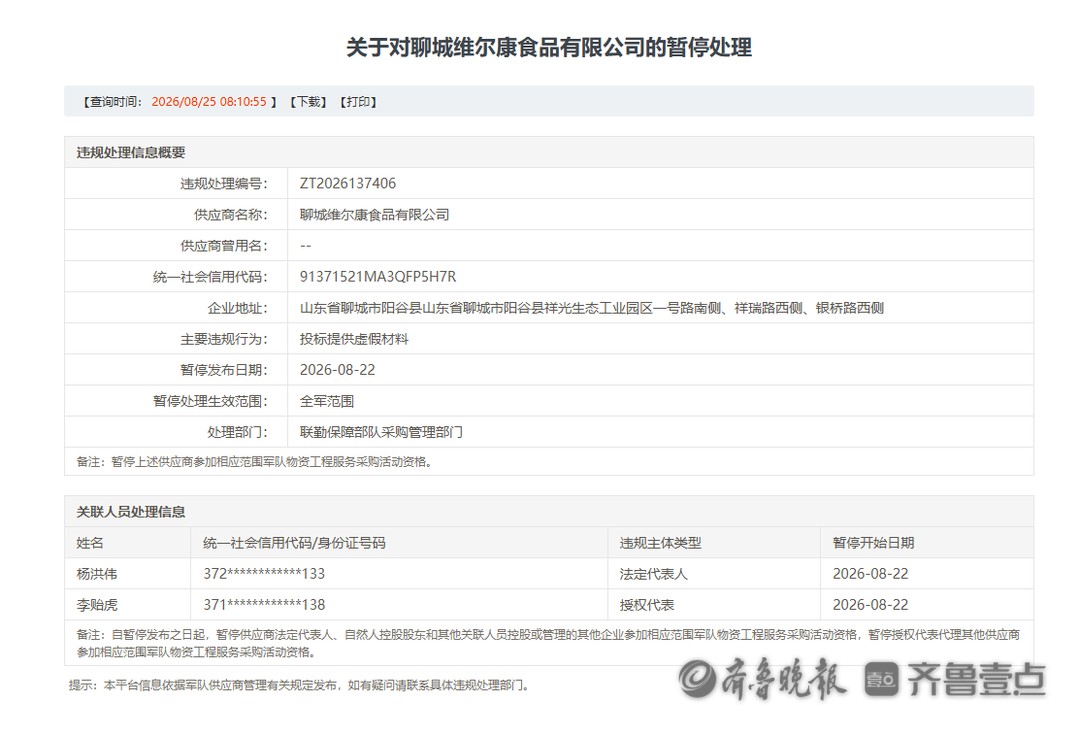Select the company address starting 山东省聊城市阳谷县
The width and height of the screenshot is (1080, 735).
[592, 308]
